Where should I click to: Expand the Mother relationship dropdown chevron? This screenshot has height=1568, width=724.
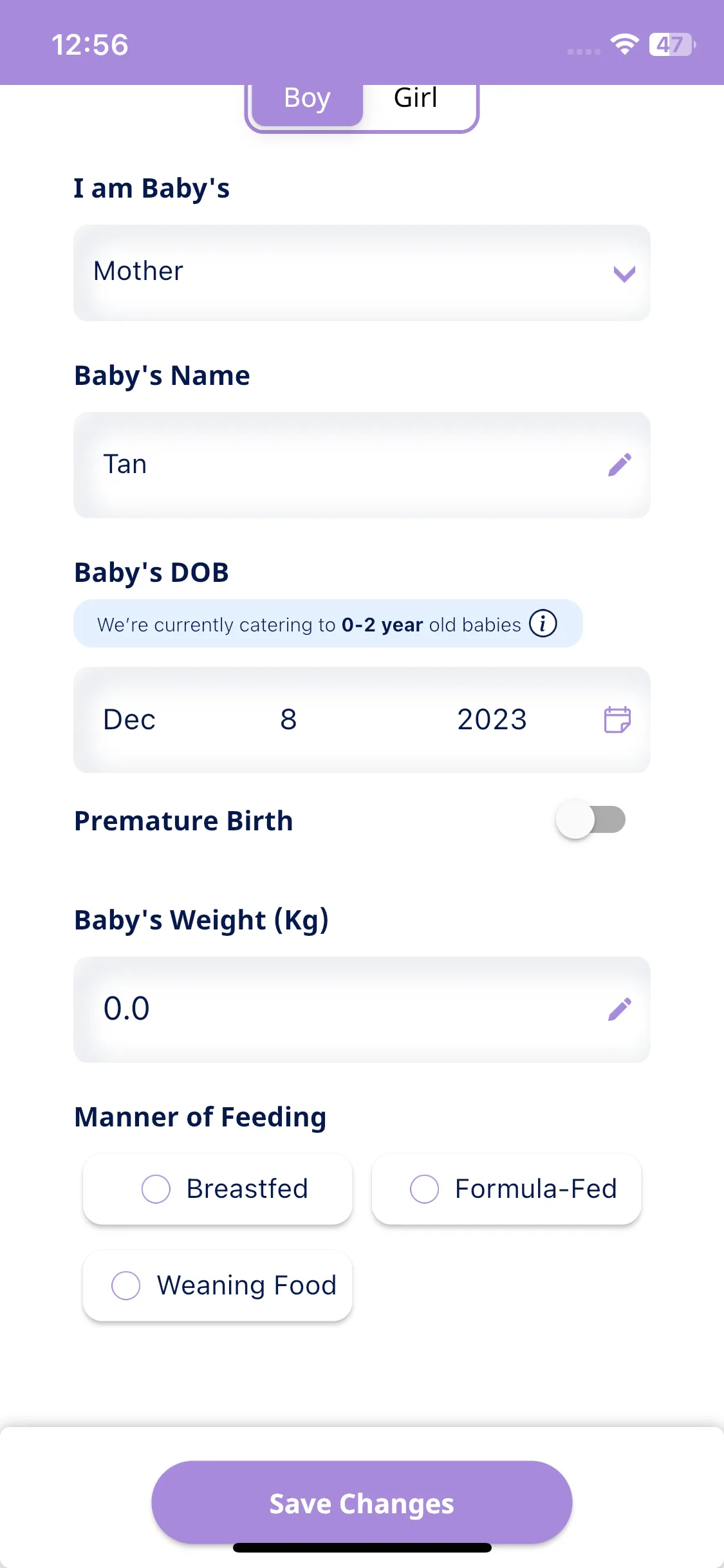click(x=624, y=274)
